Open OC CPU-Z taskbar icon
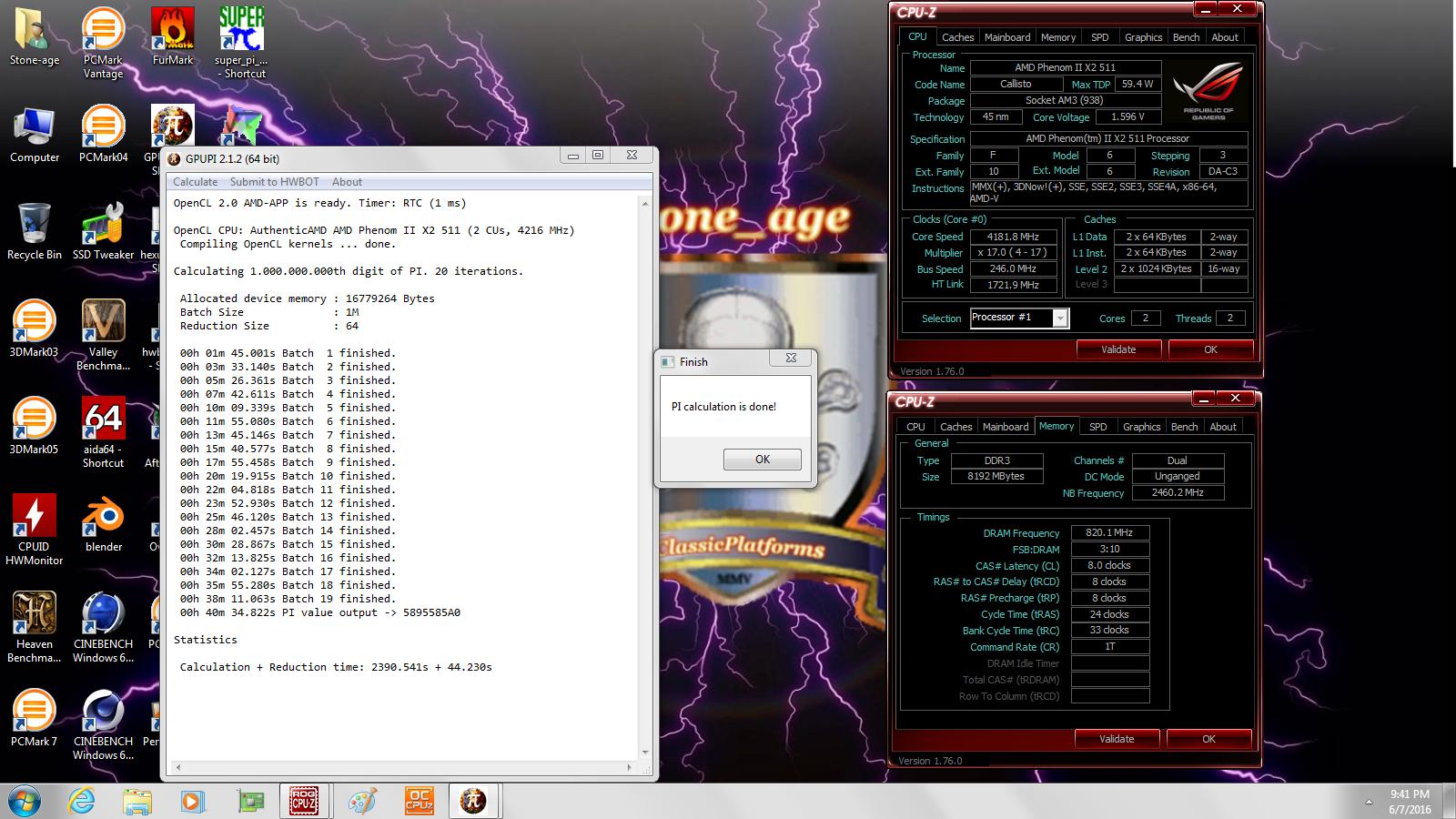1456x819 pixels. pyautogui.click(x=419, y=801)
